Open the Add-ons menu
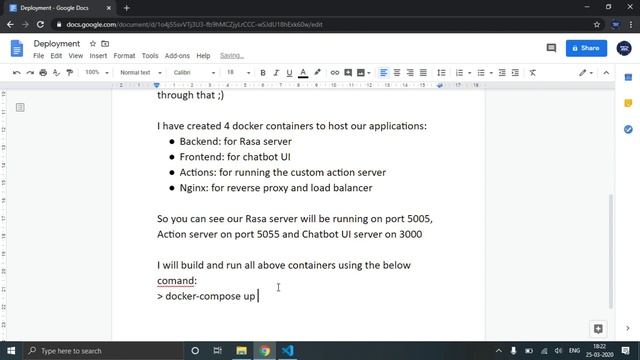This screenshot has width=640, height=360. (x=177, y=56)
